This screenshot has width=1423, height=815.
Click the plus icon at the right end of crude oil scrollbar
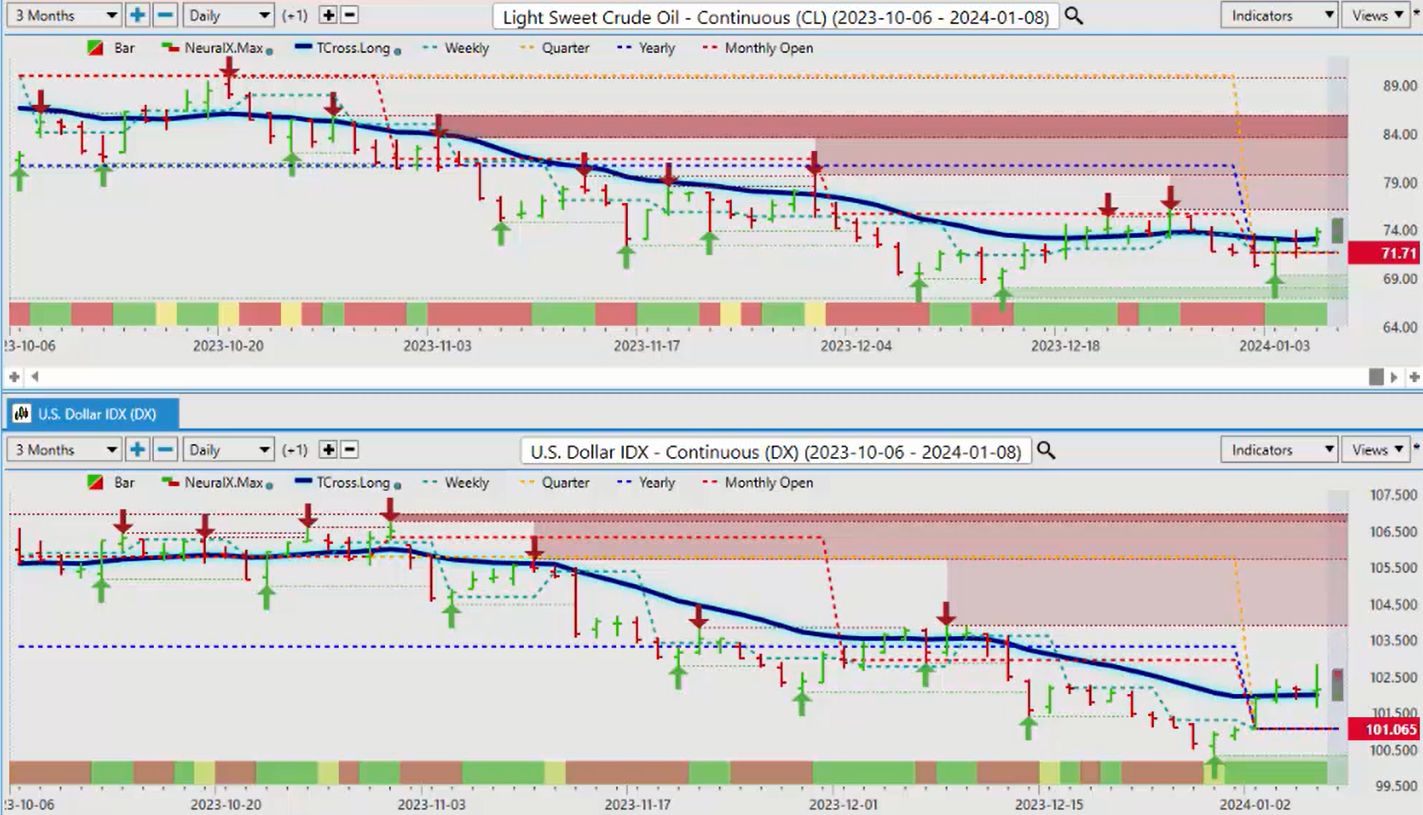point(1414,377)
